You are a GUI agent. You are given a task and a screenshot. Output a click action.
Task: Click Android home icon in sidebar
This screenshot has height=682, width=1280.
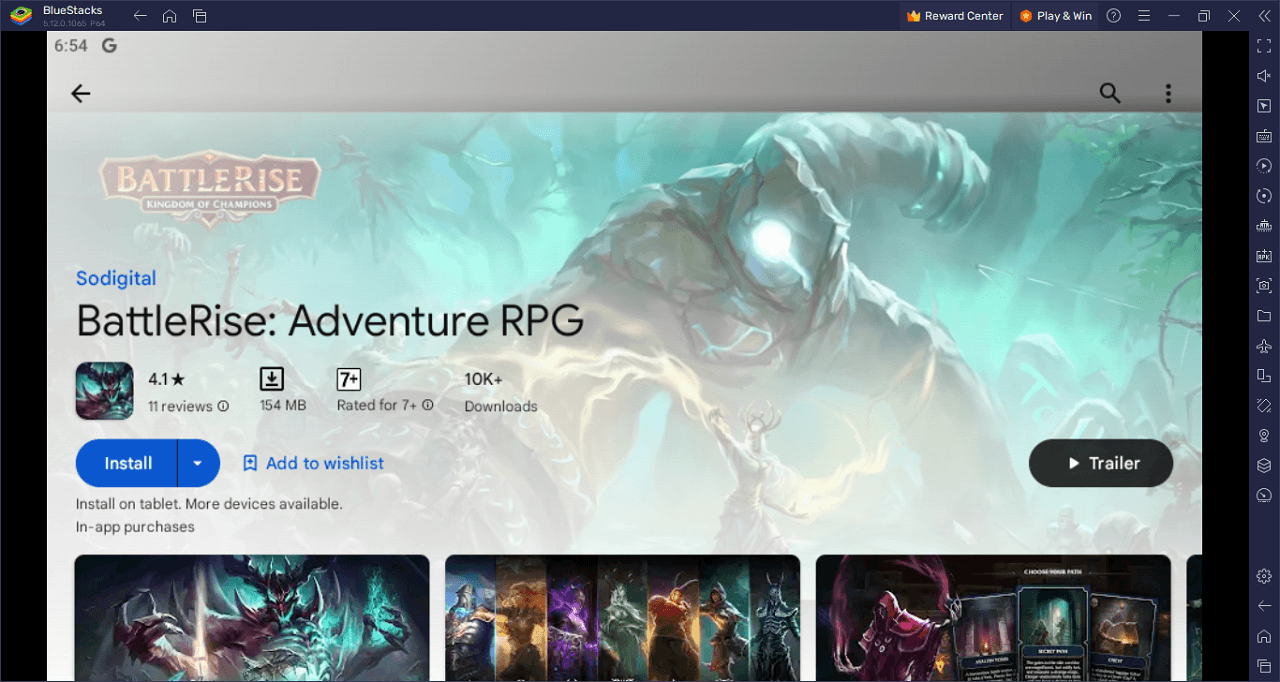[1264, 636]
